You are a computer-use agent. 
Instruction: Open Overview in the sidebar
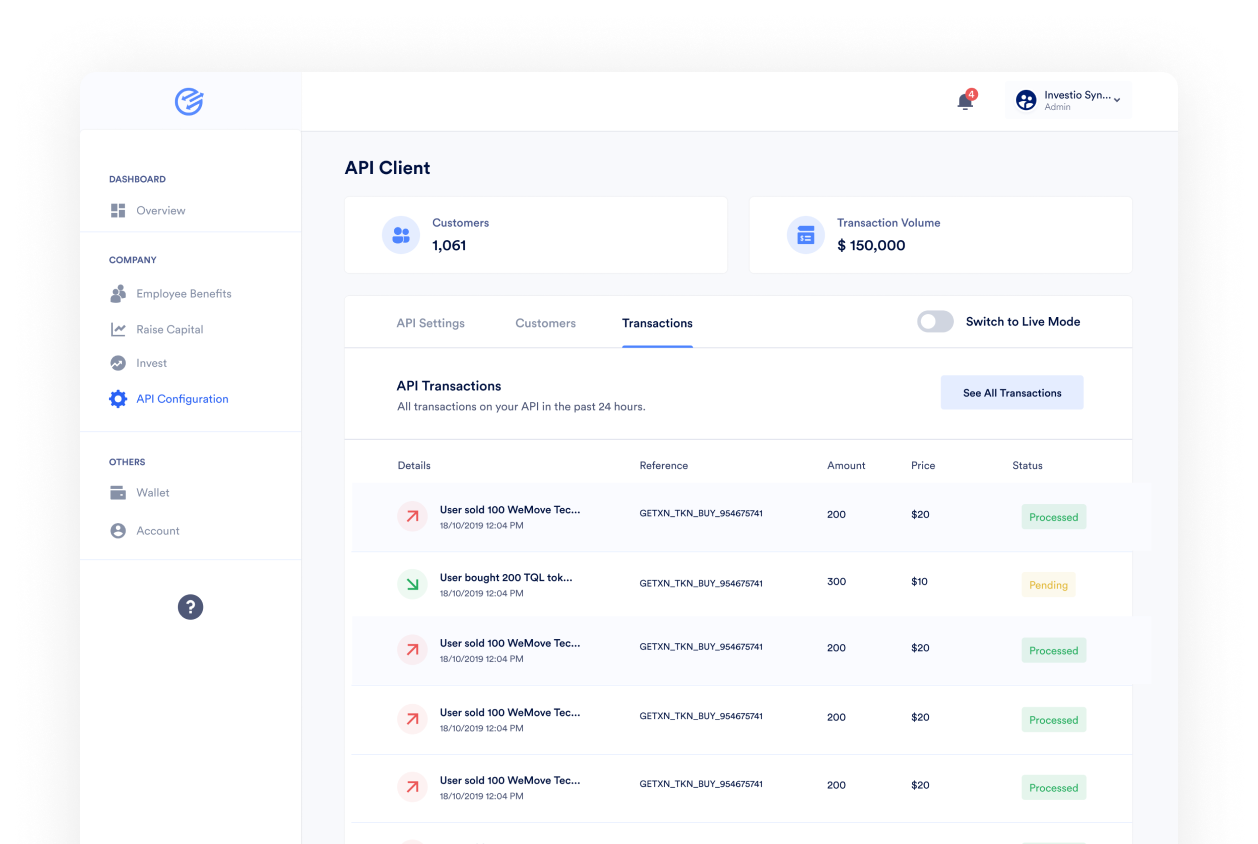161,210
